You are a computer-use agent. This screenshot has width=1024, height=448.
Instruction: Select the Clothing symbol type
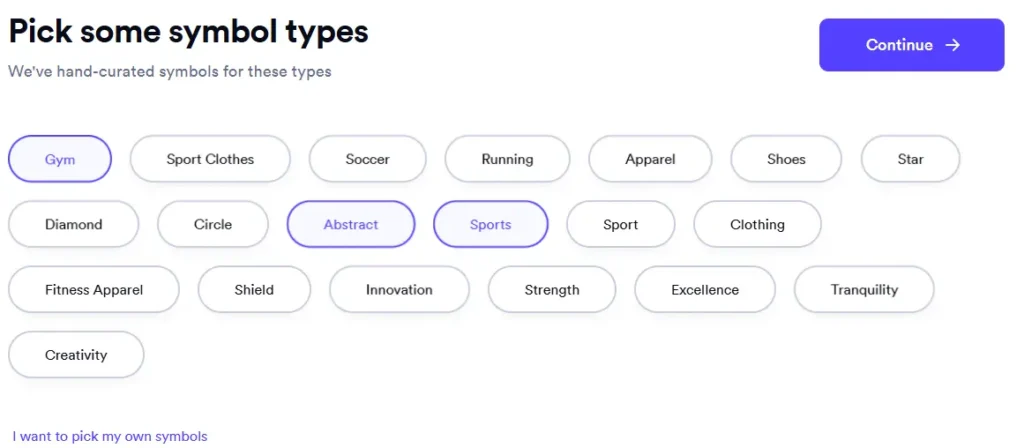click(x=757, y=224)
